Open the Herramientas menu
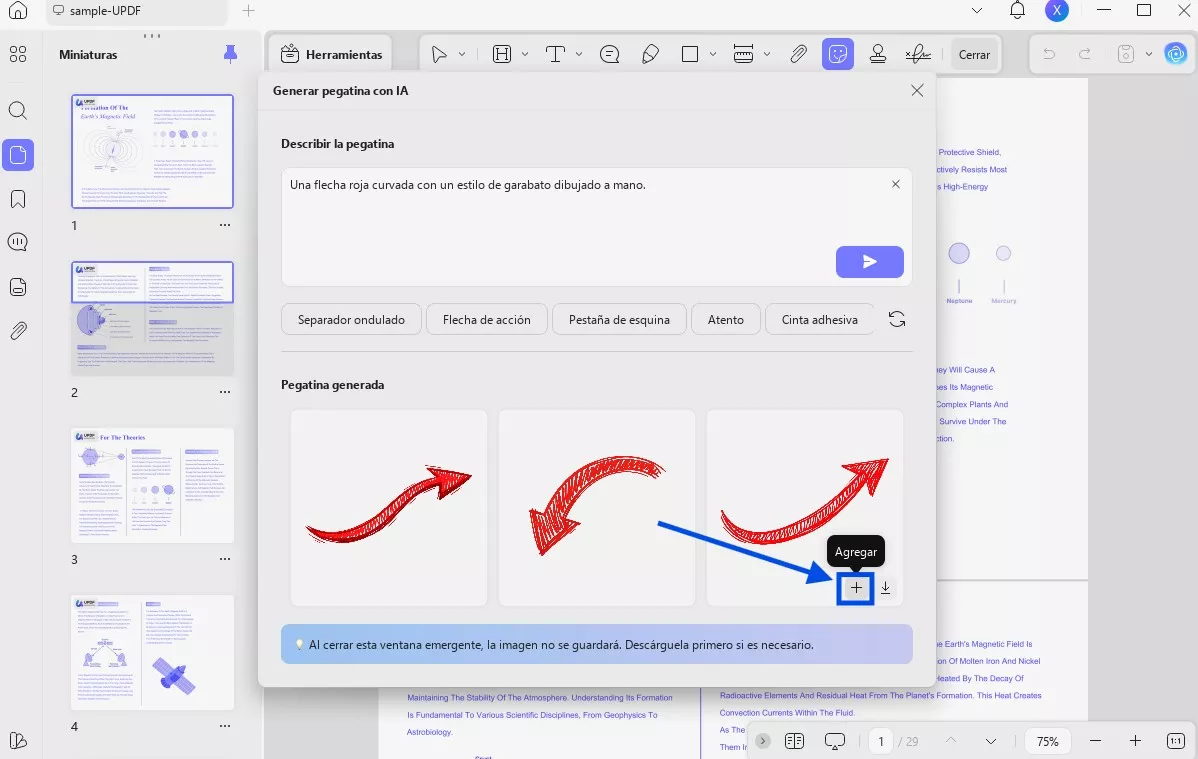The image size is (1198, 759). click(x=331, y=54)
